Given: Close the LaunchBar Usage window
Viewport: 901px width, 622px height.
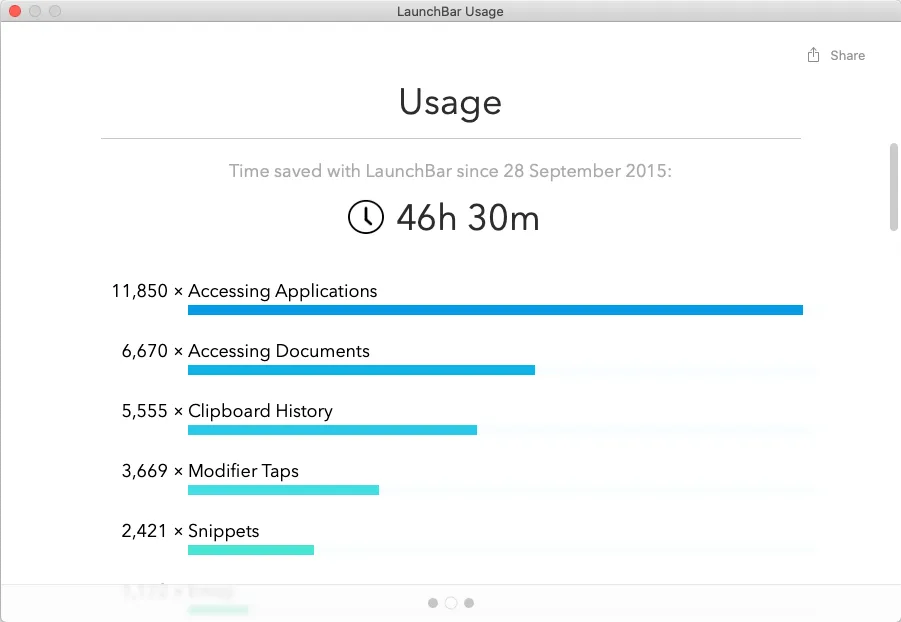Looking at the screenshot, I should point(15,11).
